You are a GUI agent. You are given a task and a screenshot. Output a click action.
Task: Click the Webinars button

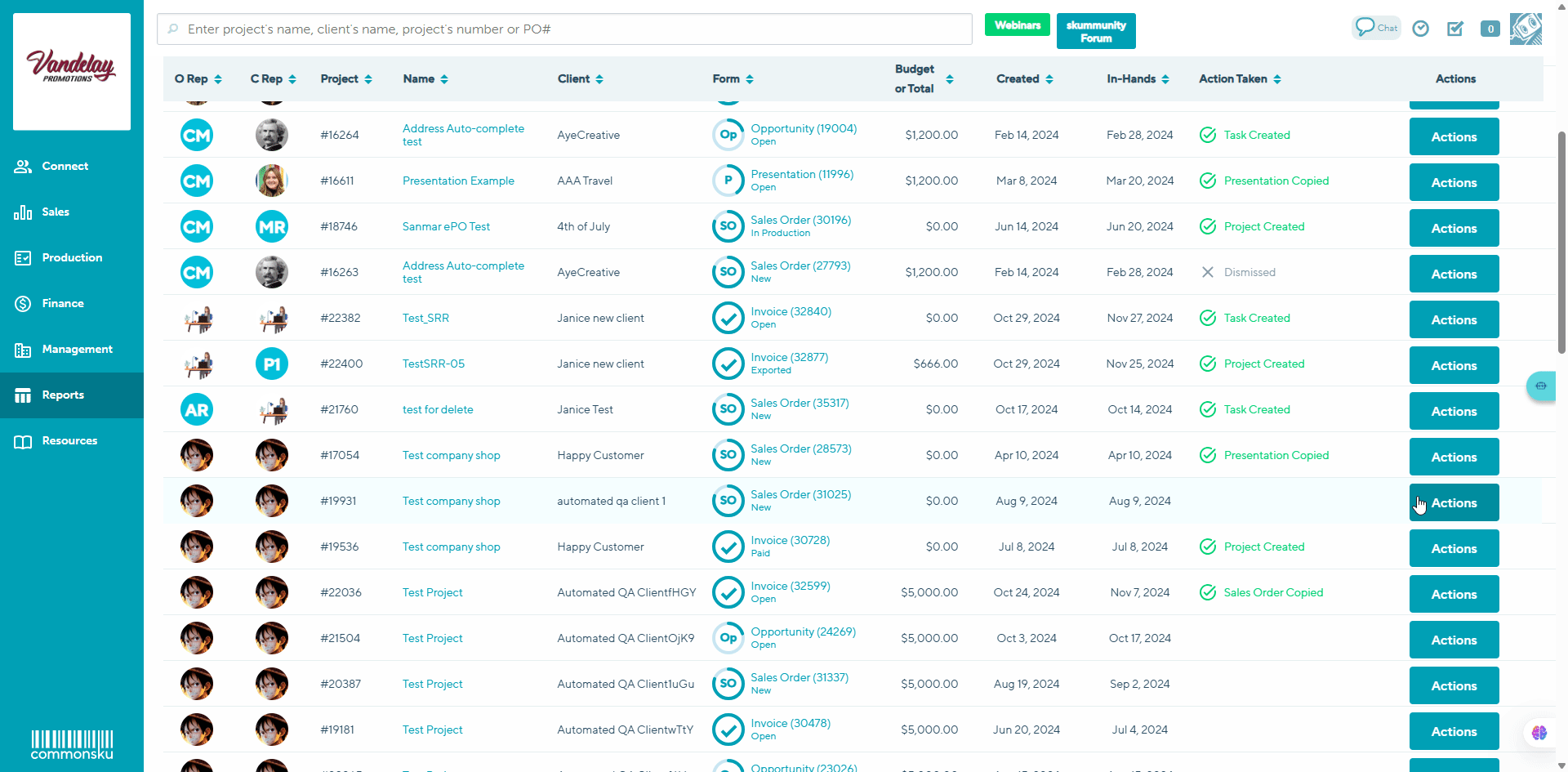click(x=1017, y=25)
